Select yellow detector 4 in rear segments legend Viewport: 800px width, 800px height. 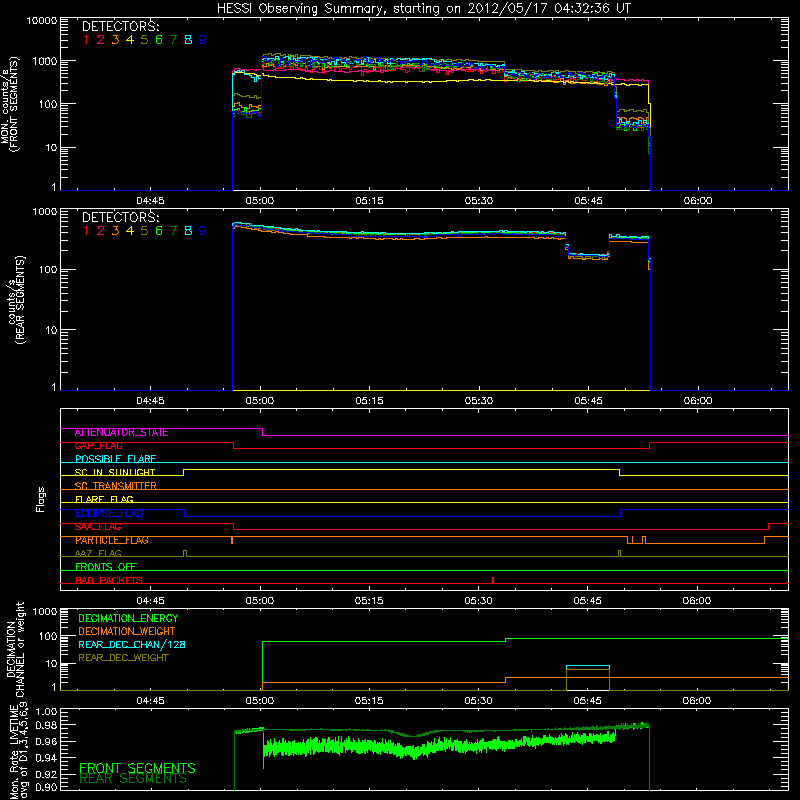click(x=130, y=231)
